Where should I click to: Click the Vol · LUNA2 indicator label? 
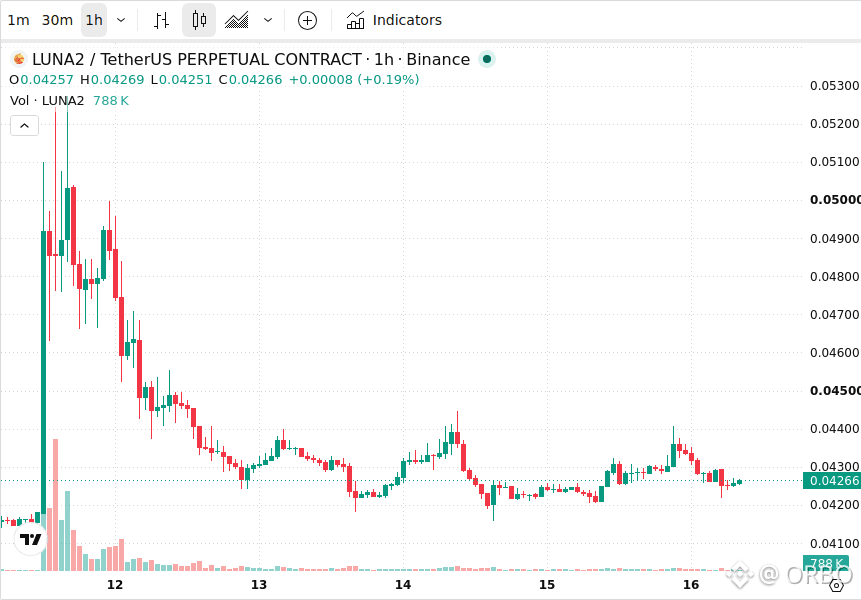point(47,100)
